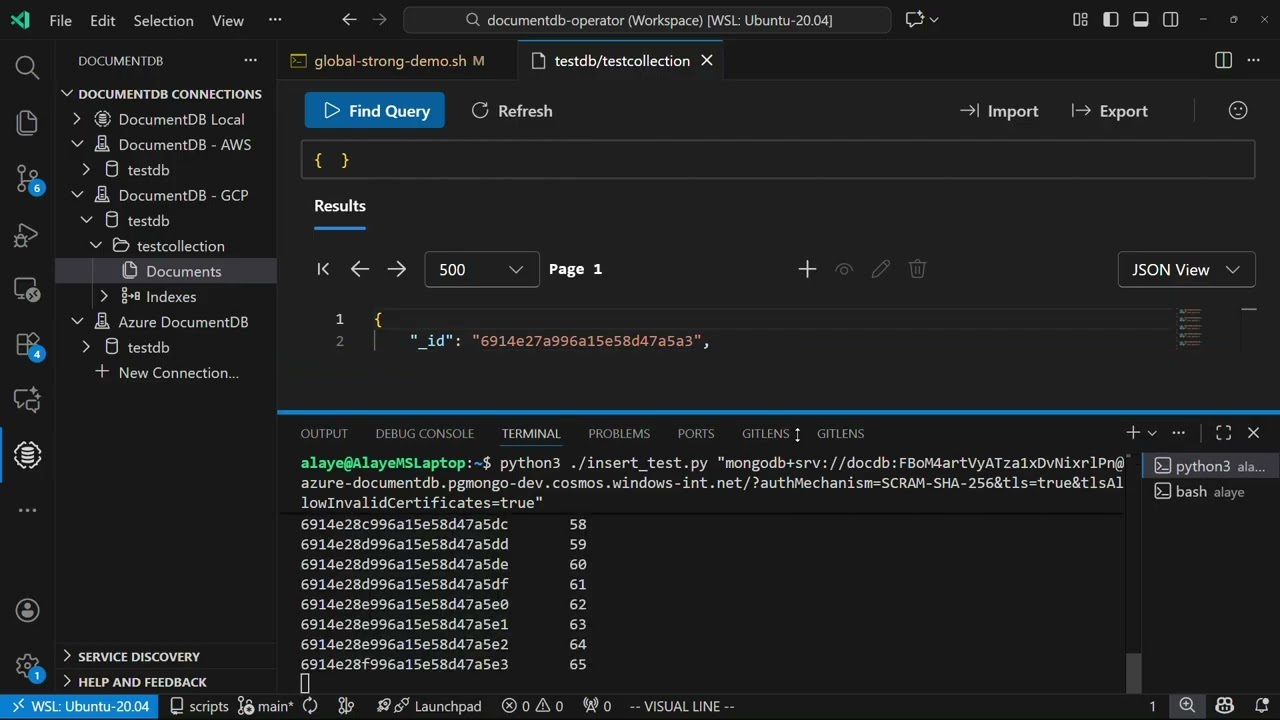Open the Selection menu
Image resolution: width=1280 pixels, height=720 pixels.
coord(163,20)
